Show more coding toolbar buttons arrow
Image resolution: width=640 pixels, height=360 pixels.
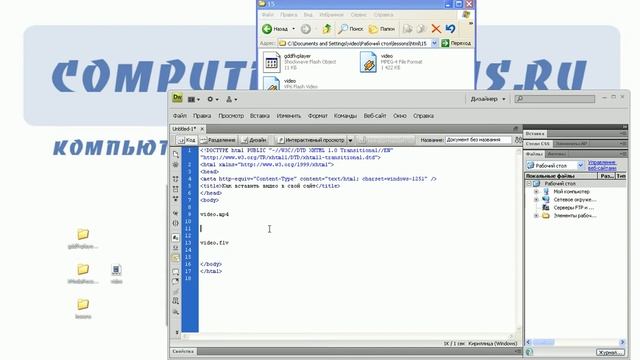click(177, 332)
